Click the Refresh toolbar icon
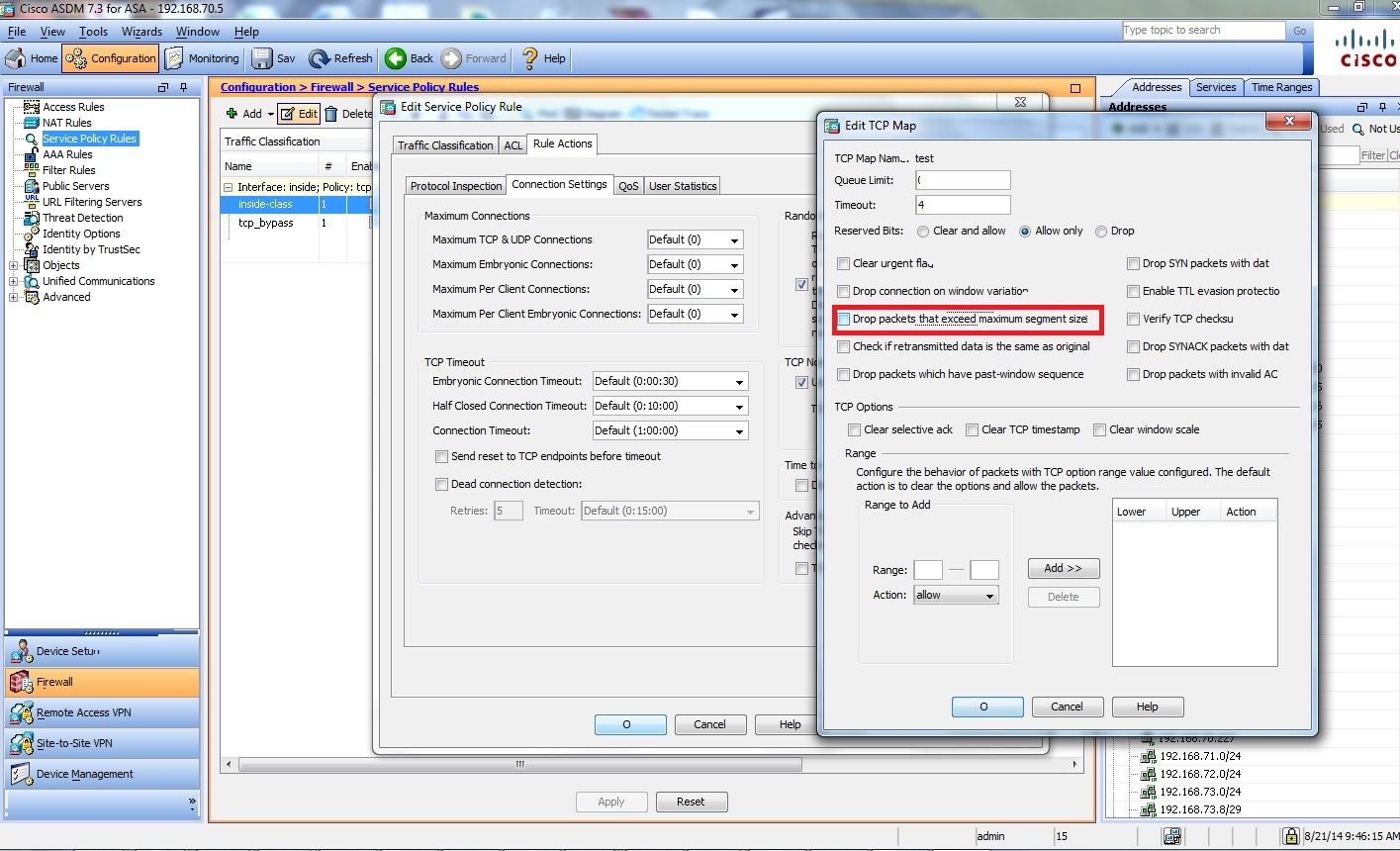This screenshot has height=851, width=1400. click(320, 58)
